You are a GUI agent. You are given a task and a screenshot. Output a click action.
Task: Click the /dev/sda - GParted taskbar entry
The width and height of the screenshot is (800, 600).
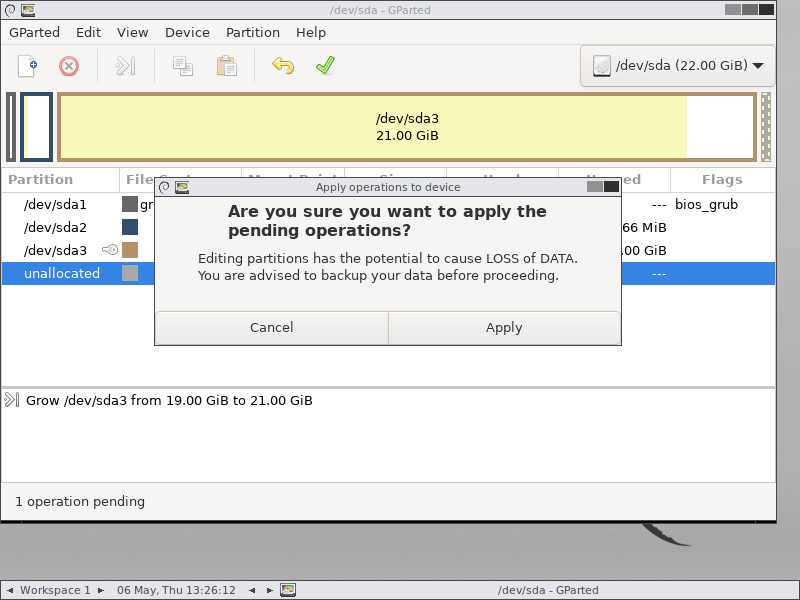click(548, 590)
